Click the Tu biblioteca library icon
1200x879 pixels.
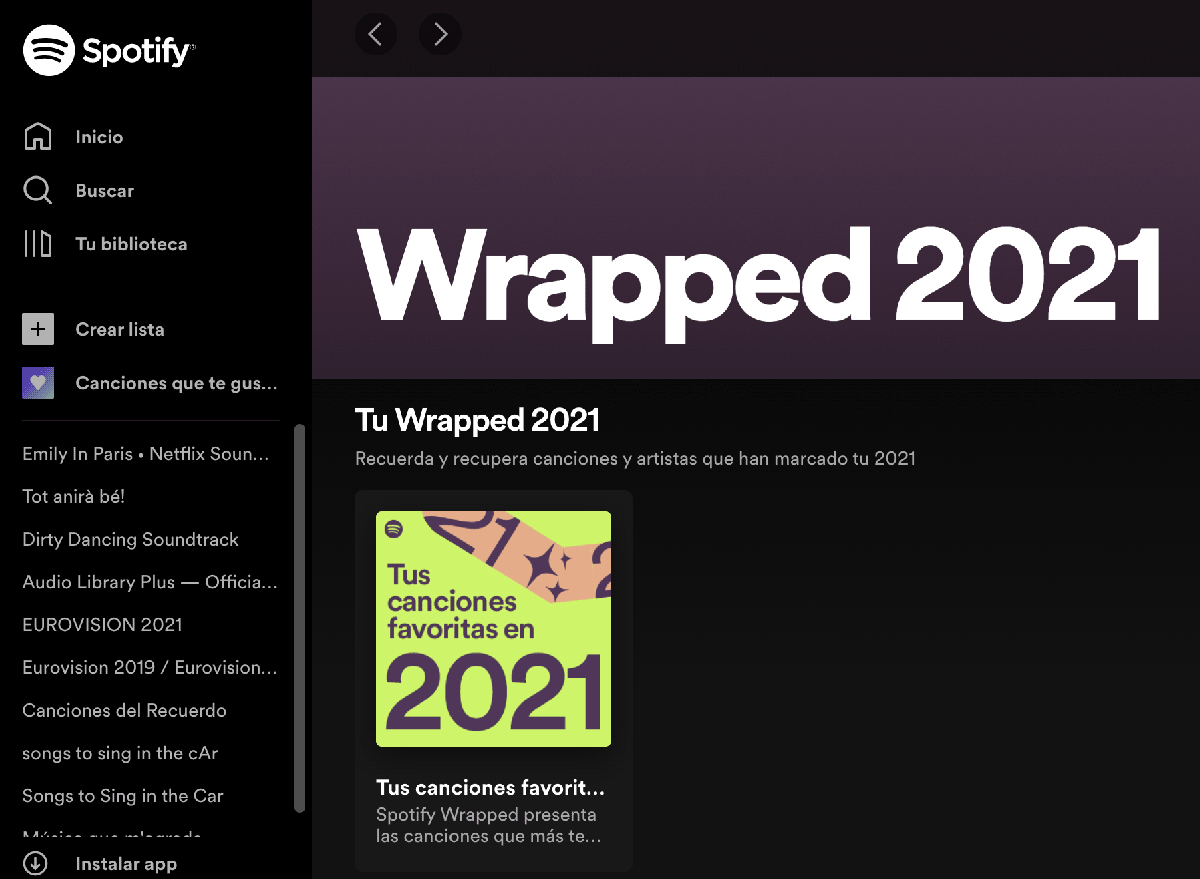point(38,244)
